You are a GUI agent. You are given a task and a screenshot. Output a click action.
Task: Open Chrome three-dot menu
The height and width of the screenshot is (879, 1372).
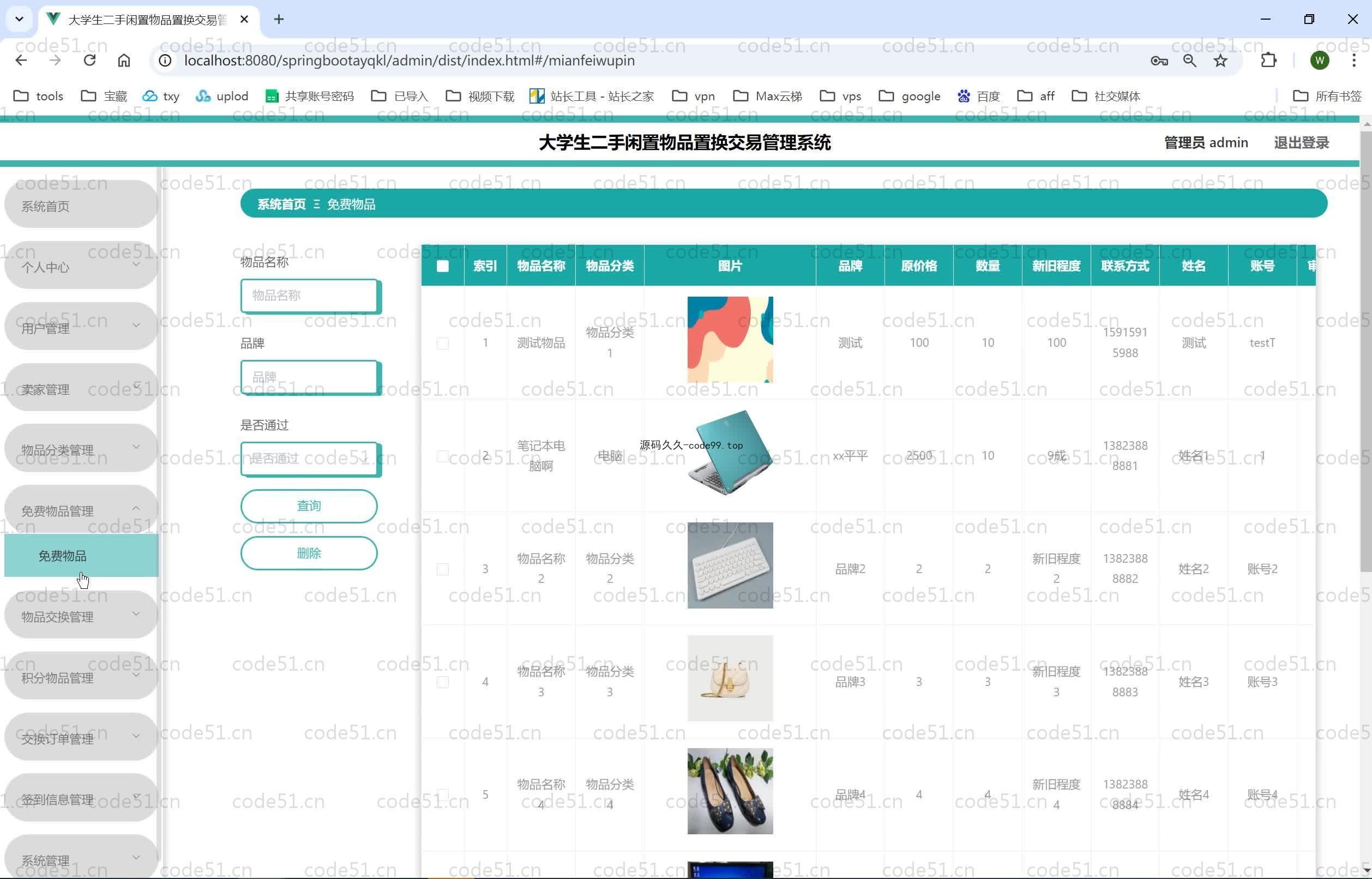1354,61
